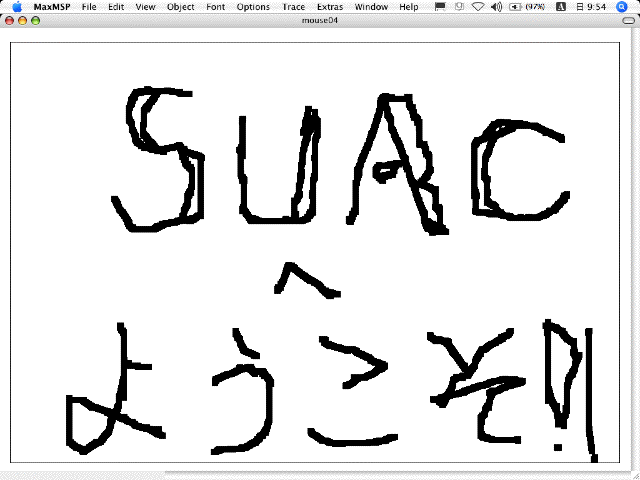Open the Window menu
The height and width of the screenshot is (480, 640).
click(x=371, y=7)
